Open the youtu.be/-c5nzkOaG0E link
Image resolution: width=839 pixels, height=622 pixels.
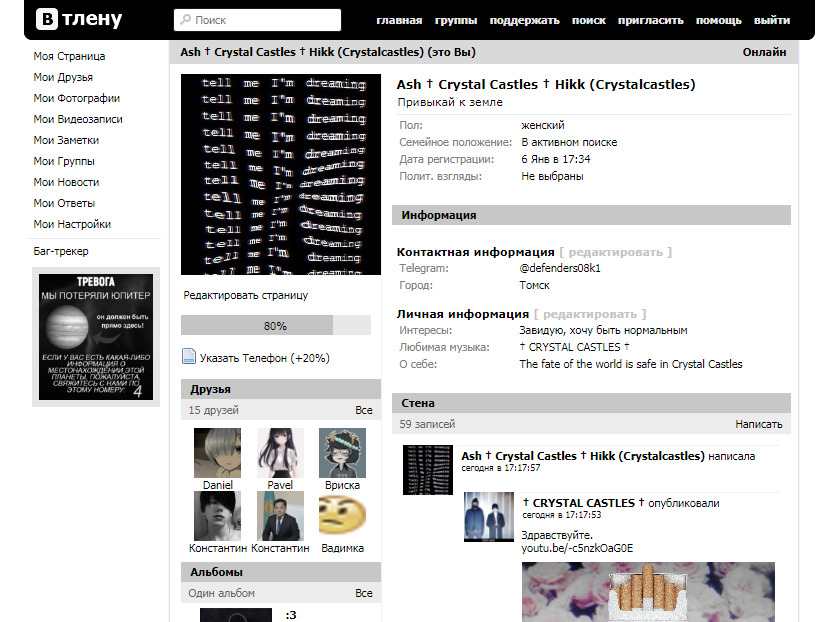pos(577,548)
